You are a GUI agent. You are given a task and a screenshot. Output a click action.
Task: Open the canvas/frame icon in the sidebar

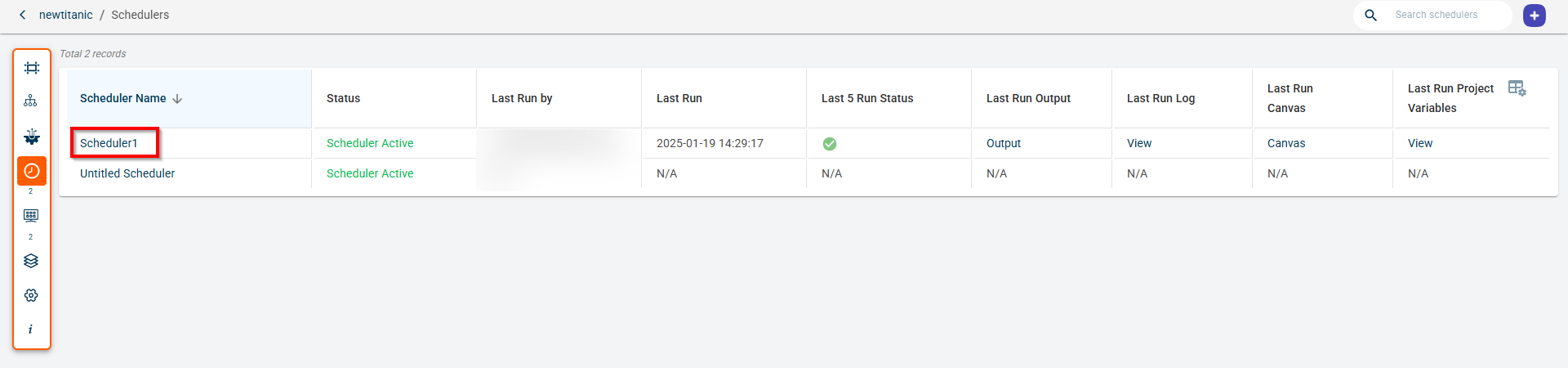pos(31,68)
